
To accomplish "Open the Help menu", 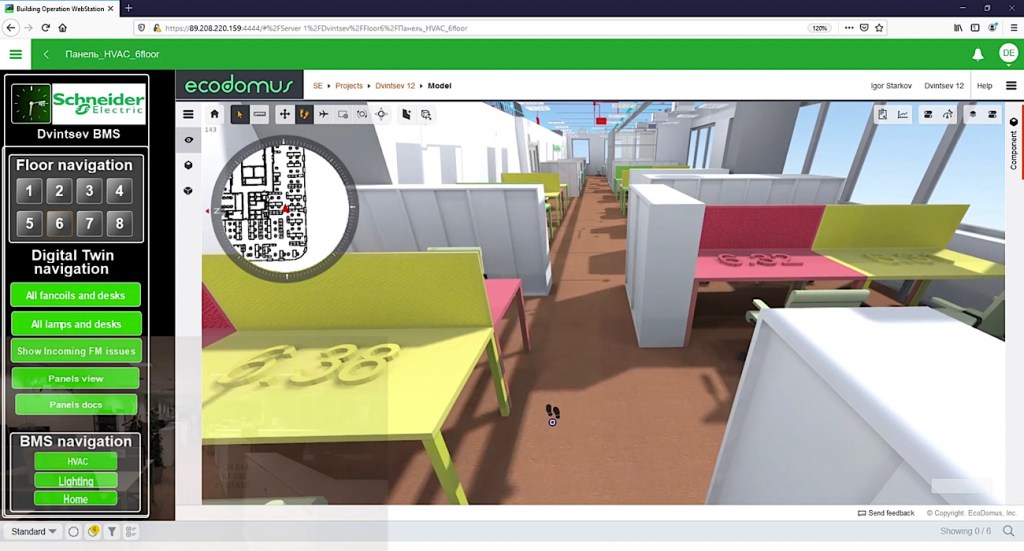I will tap(984, 86).
